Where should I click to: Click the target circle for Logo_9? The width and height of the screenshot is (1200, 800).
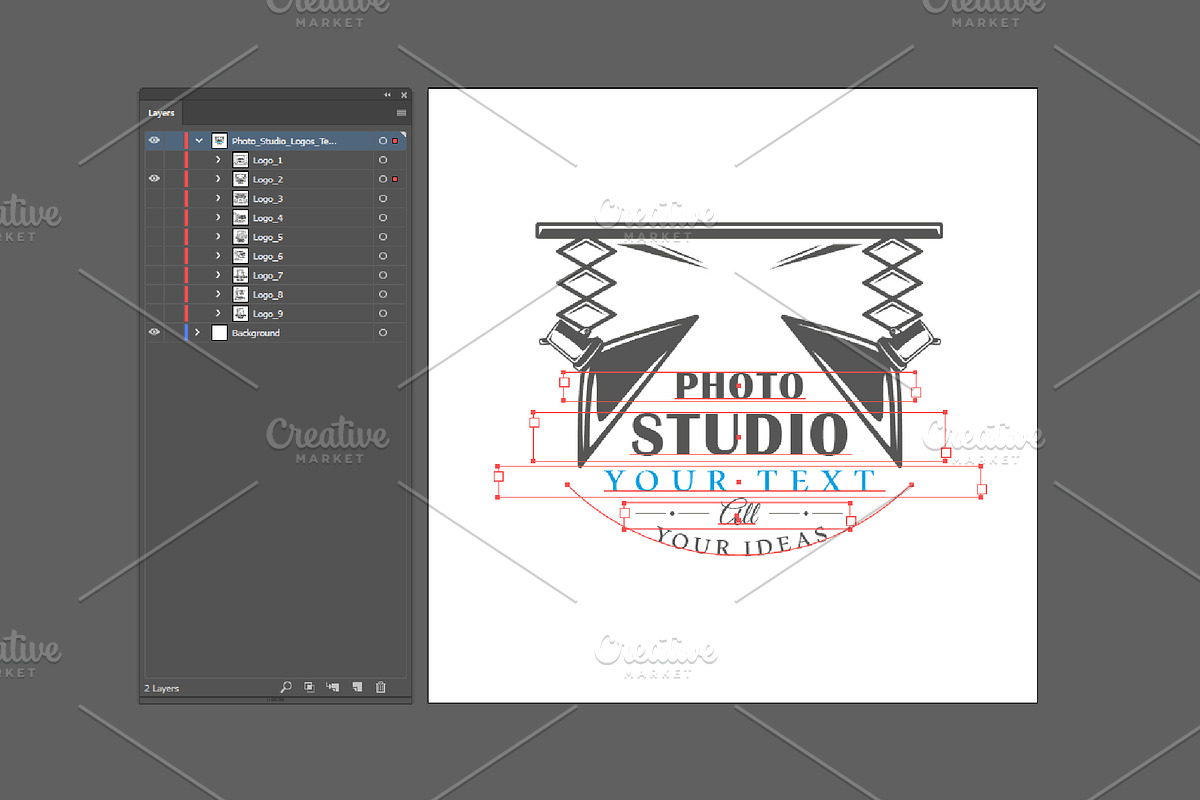click(383, 314)
